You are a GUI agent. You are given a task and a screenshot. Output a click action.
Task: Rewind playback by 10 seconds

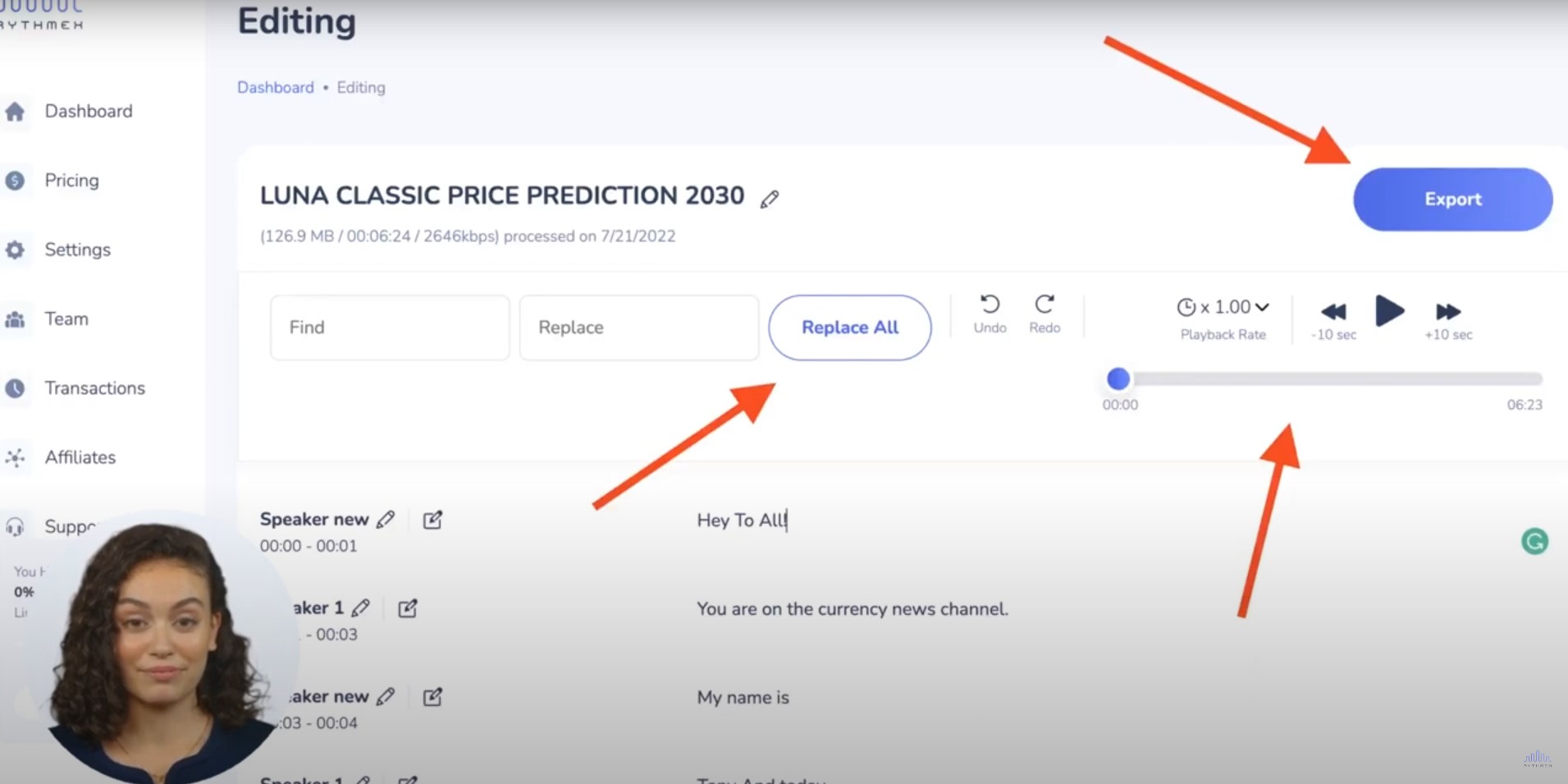(x=1333, y=320)
